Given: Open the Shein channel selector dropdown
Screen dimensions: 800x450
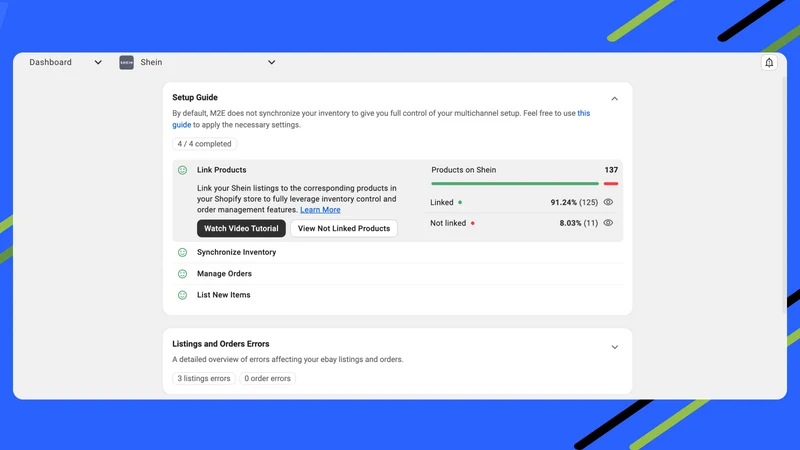Looking at the screenshot, I should pyautogui.click(x=198, y=62).
